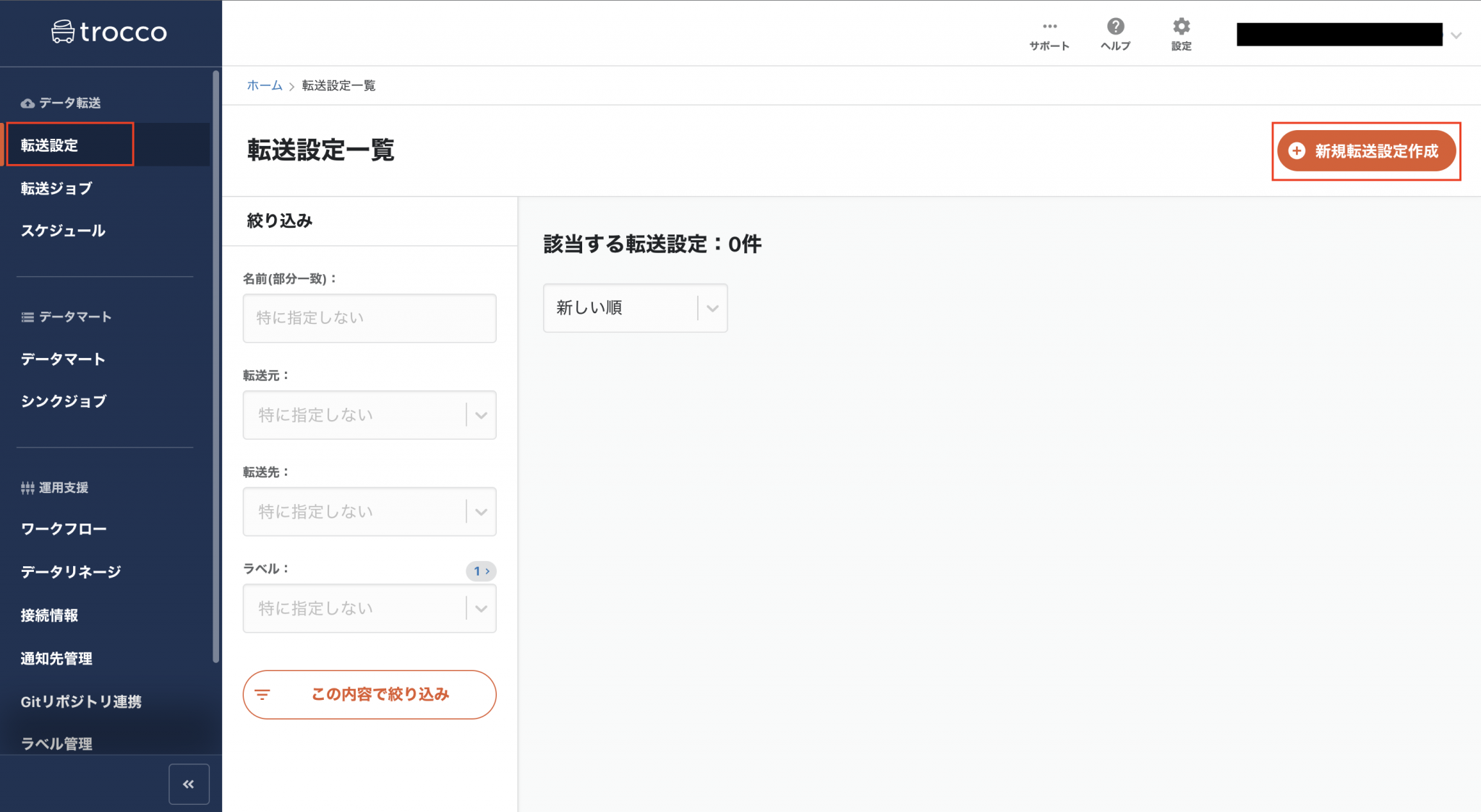
Task: Open スケジュール from the sidebar
Action: (x=62, y=231)
